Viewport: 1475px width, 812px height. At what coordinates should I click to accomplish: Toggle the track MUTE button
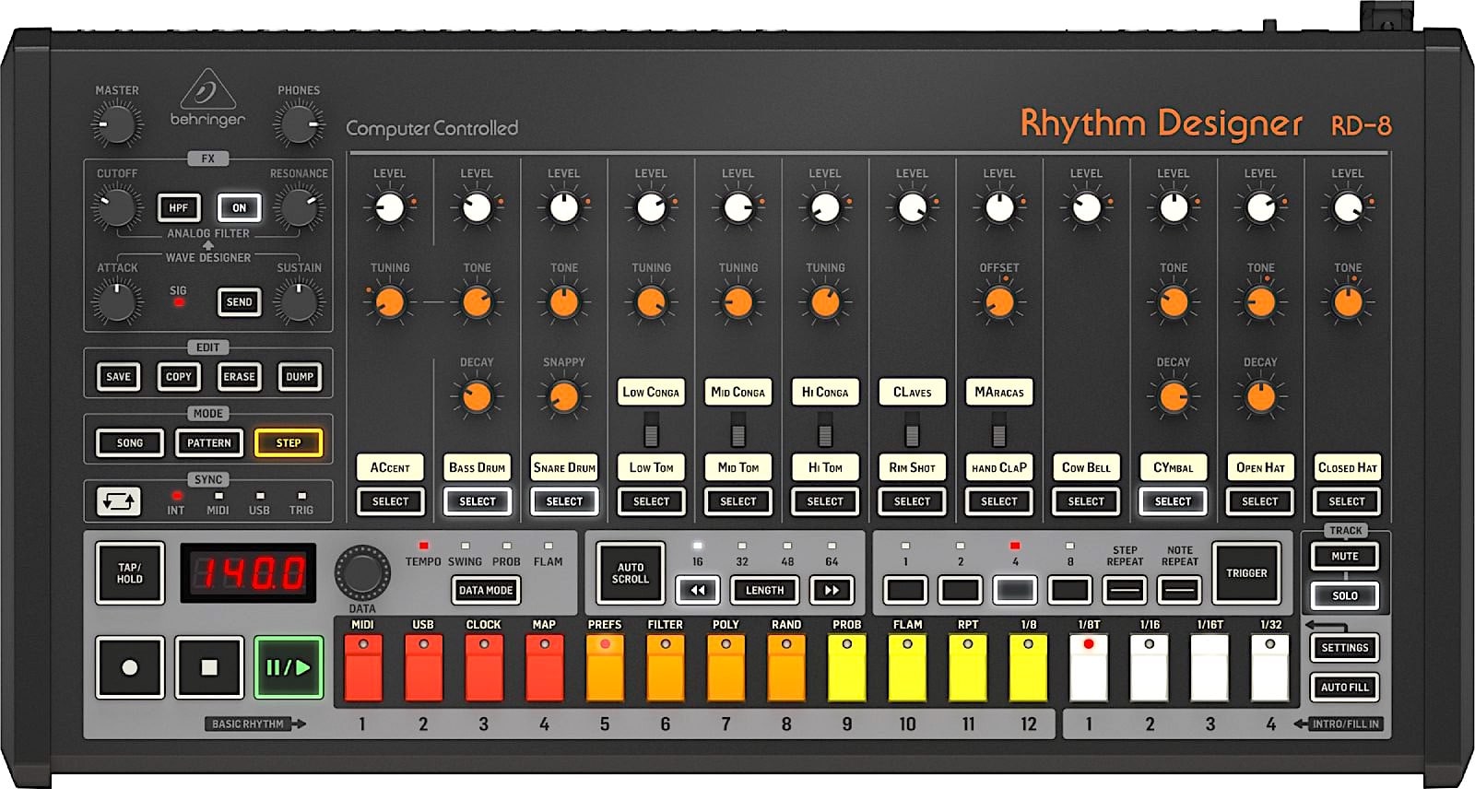(1344, 556)
